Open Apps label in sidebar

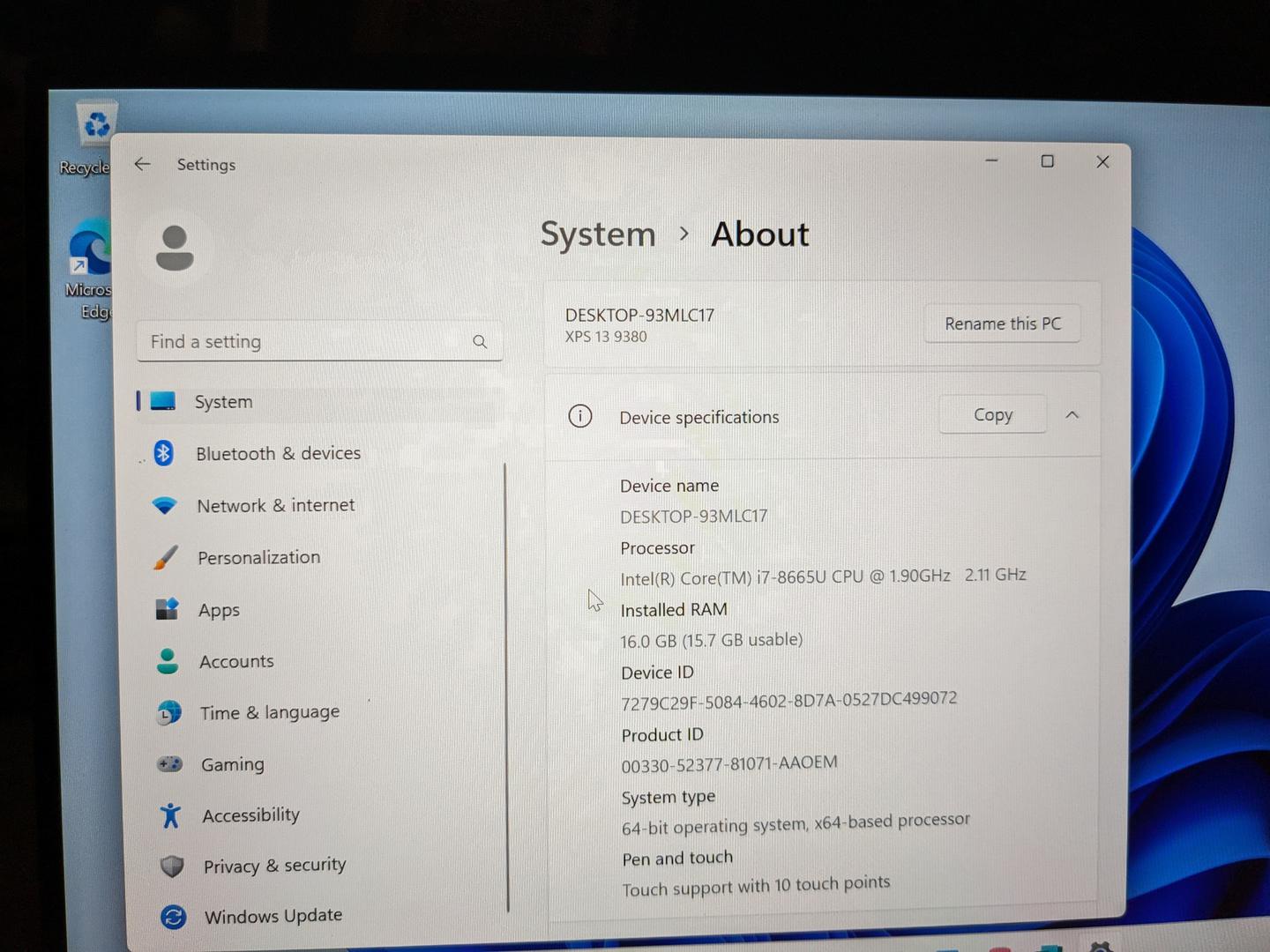[x=219, y=610]
